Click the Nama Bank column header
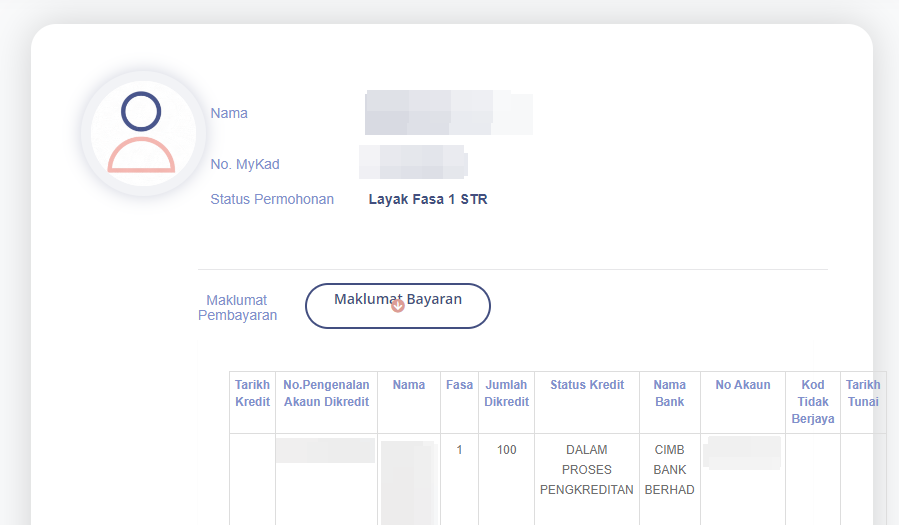Image resolution: width=899 pixels, height=525 pixels. click(x=669, y=393)
